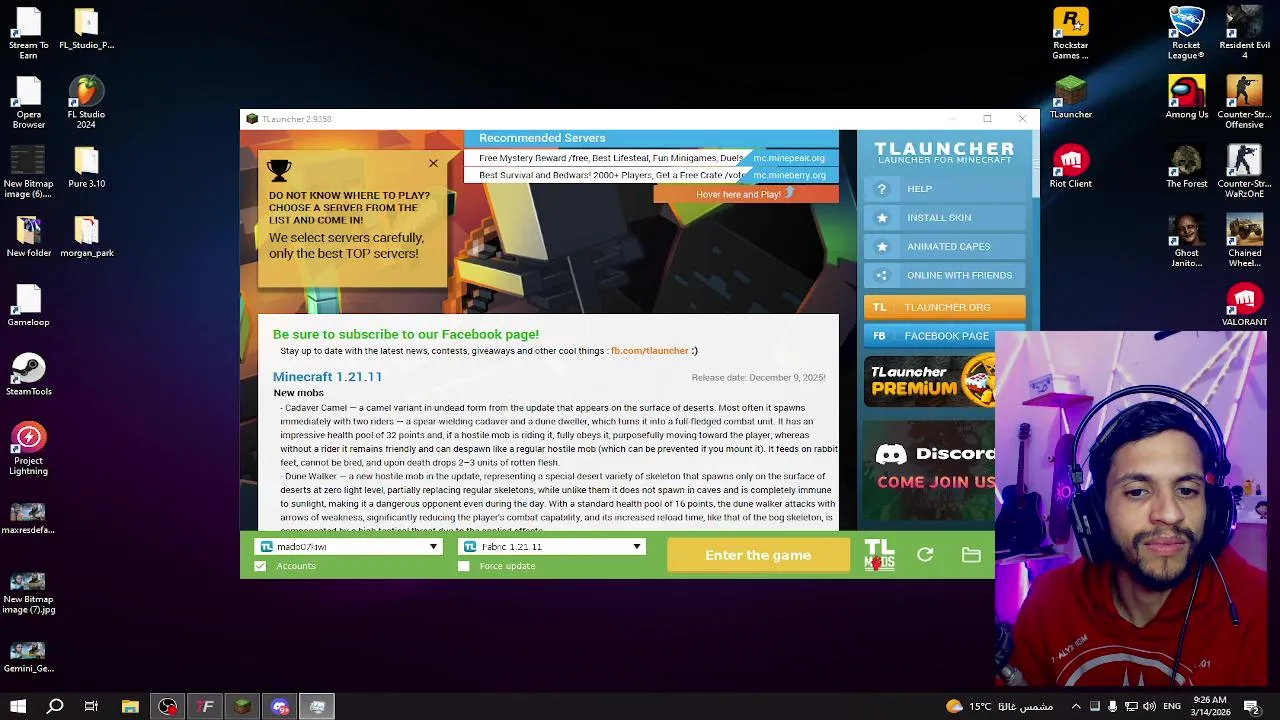Open the Discord Come Join Us banner
Image resolution: width=1280 pixels, height=720 pixels.
(930, 468)
